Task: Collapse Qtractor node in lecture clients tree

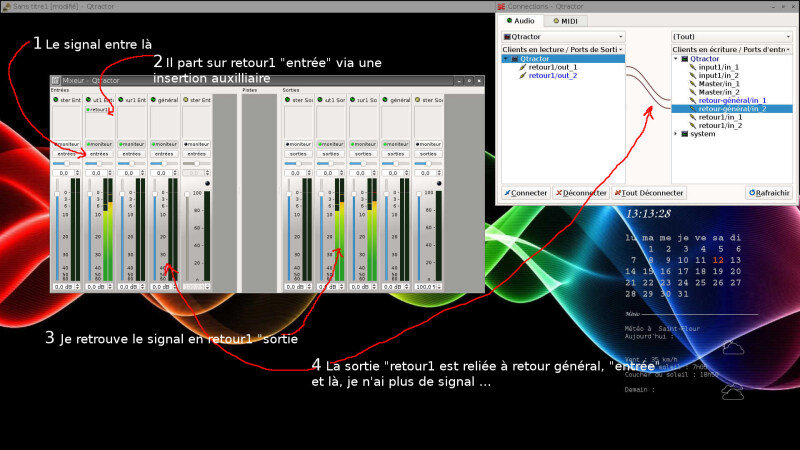Action: (506, 59)
